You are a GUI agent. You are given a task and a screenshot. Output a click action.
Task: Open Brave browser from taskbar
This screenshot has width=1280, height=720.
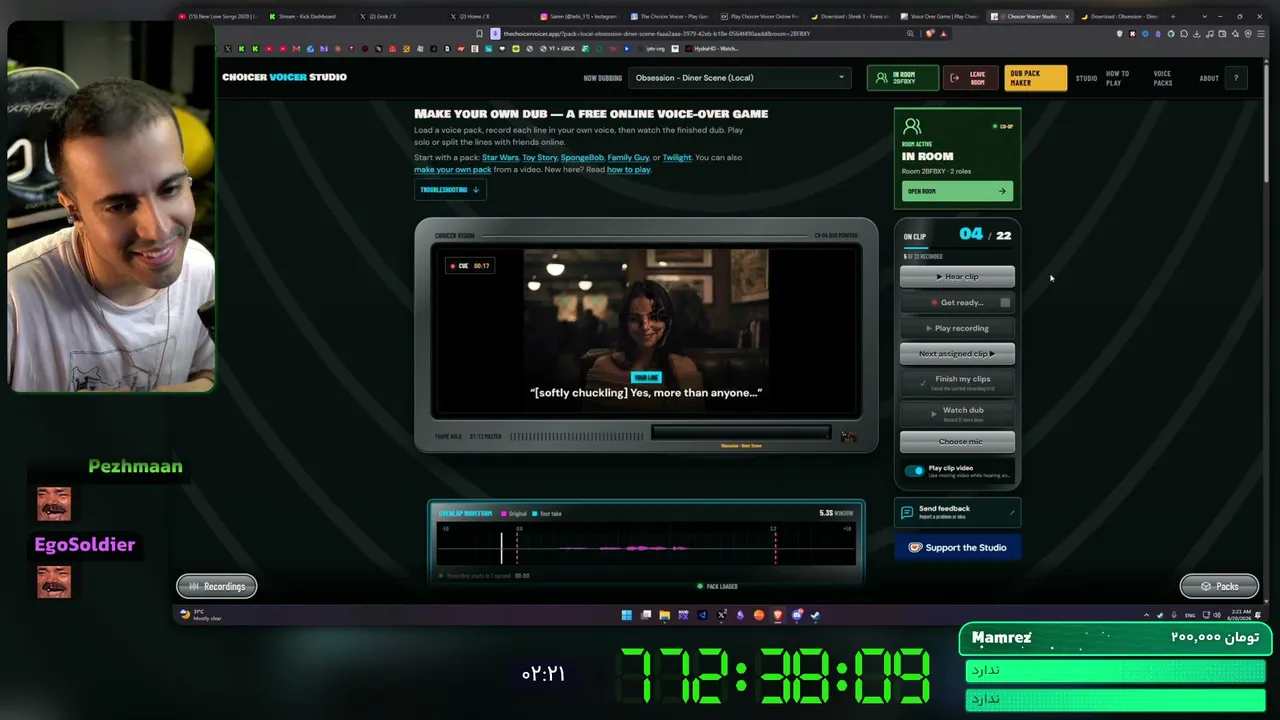coord(778,615)
